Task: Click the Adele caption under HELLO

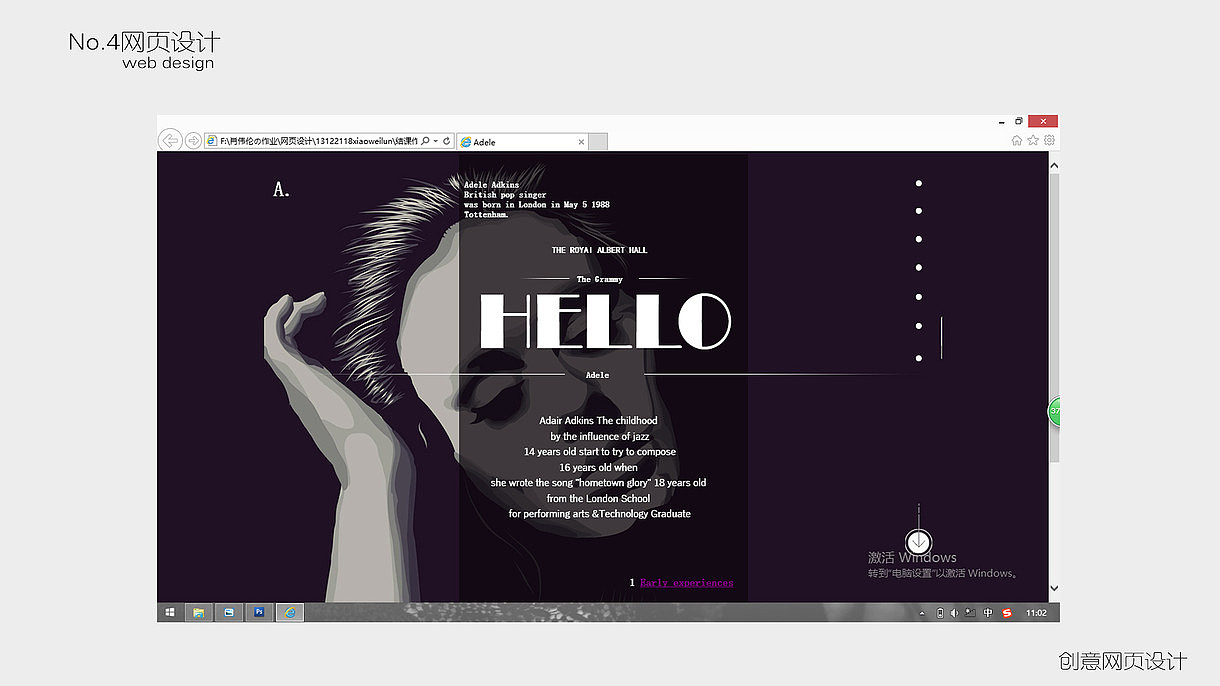Action: coord(597,375)
